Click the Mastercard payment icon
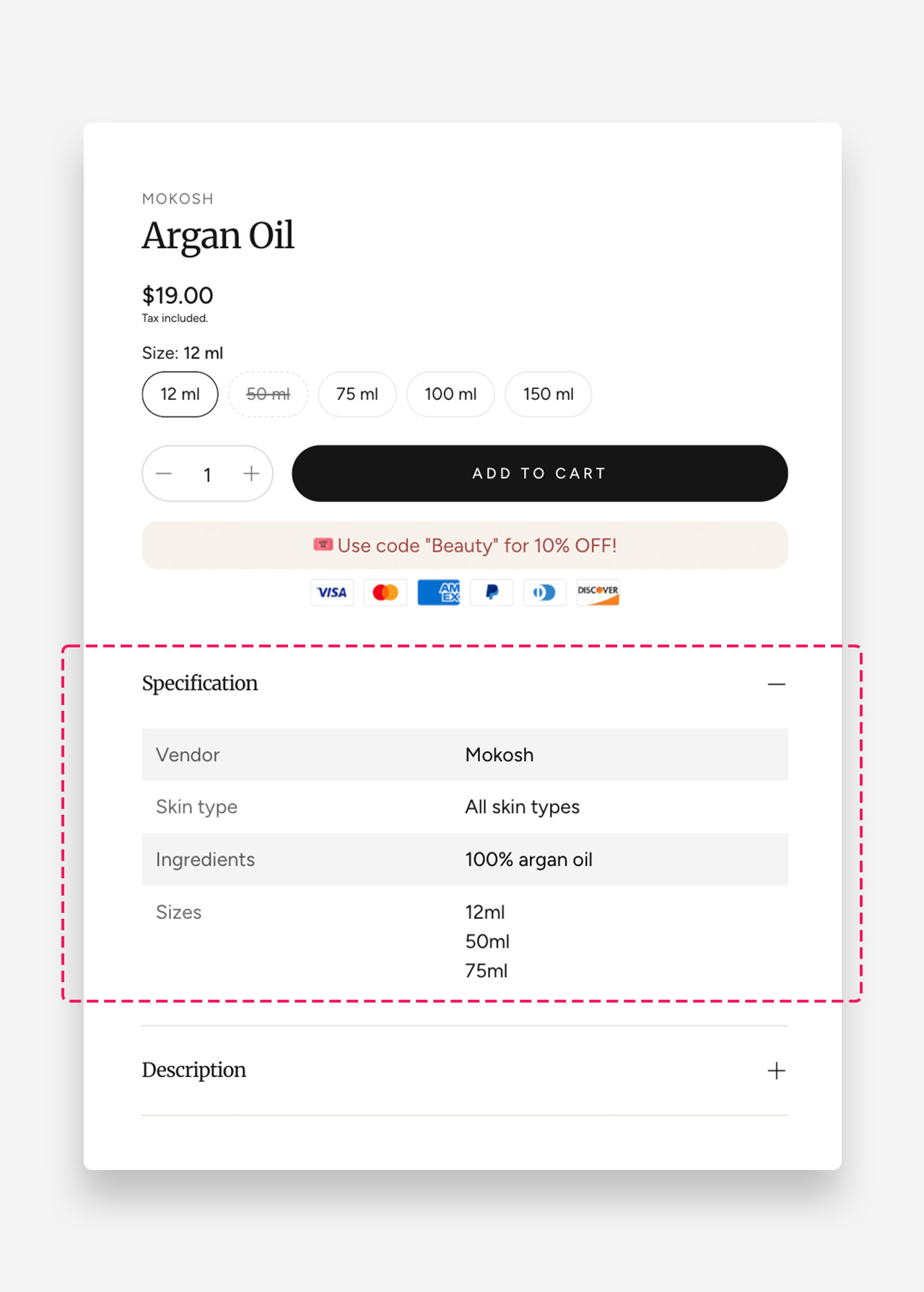 click(385, 593)
